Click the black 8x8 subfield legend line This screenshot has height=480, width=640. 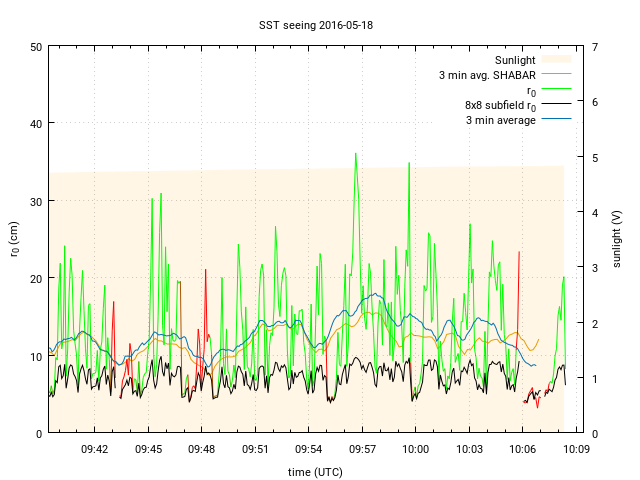pyautogui.click(x=556, y=105)
